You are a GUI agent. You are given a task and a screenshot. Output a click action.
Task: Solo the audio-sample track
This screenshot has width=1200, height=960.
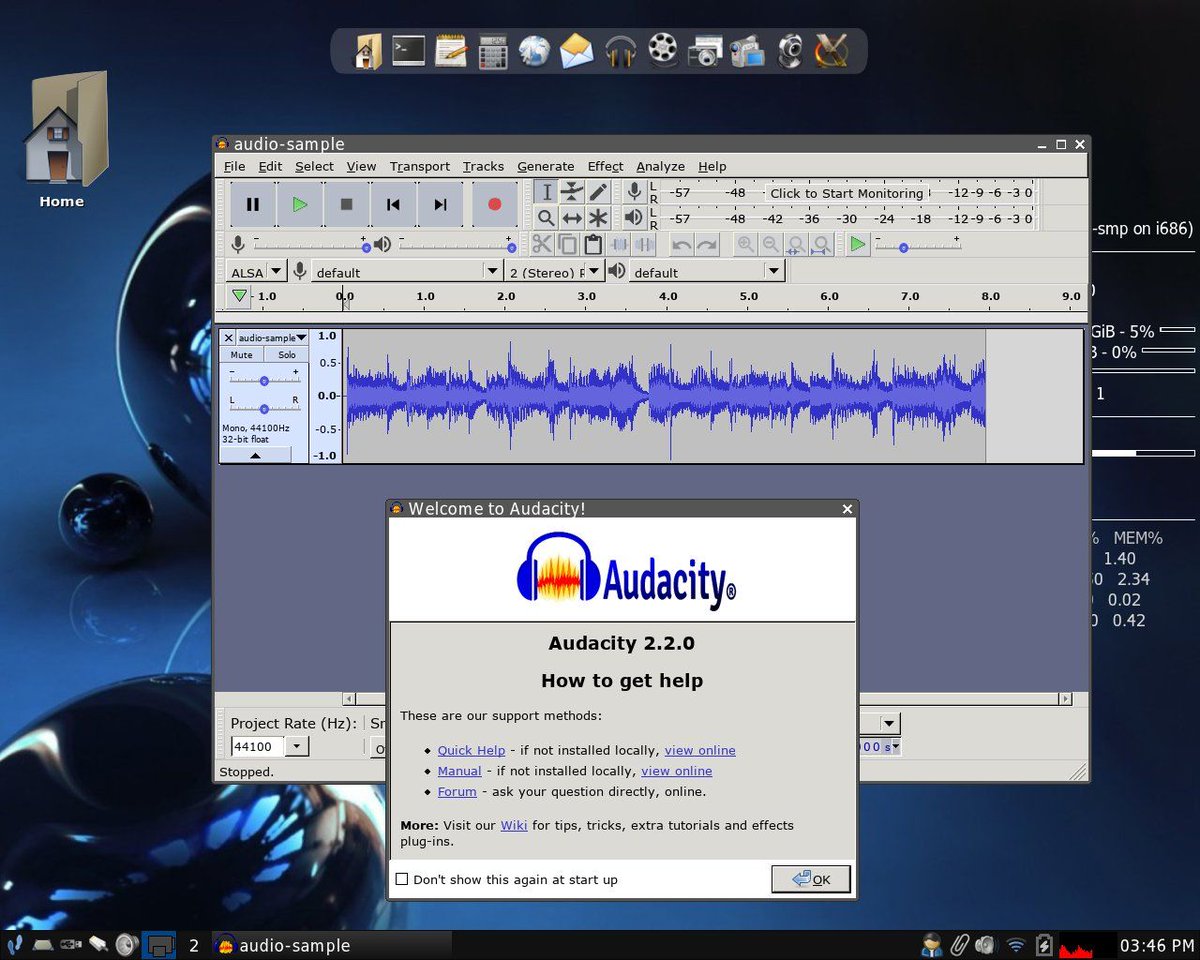(287, 355)
